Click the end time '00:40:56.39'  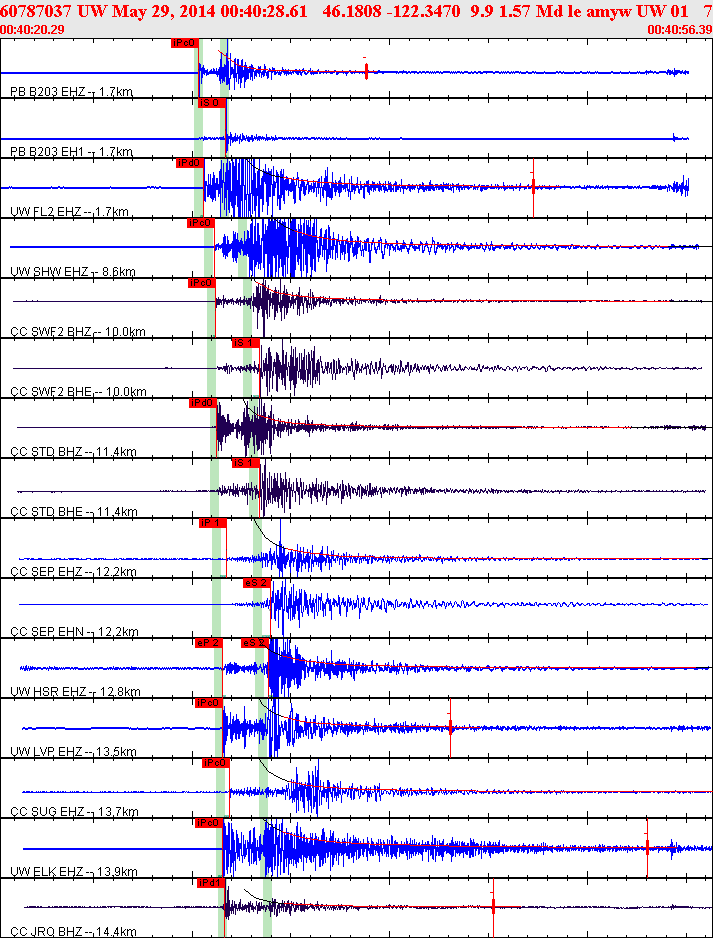[680, 29]
